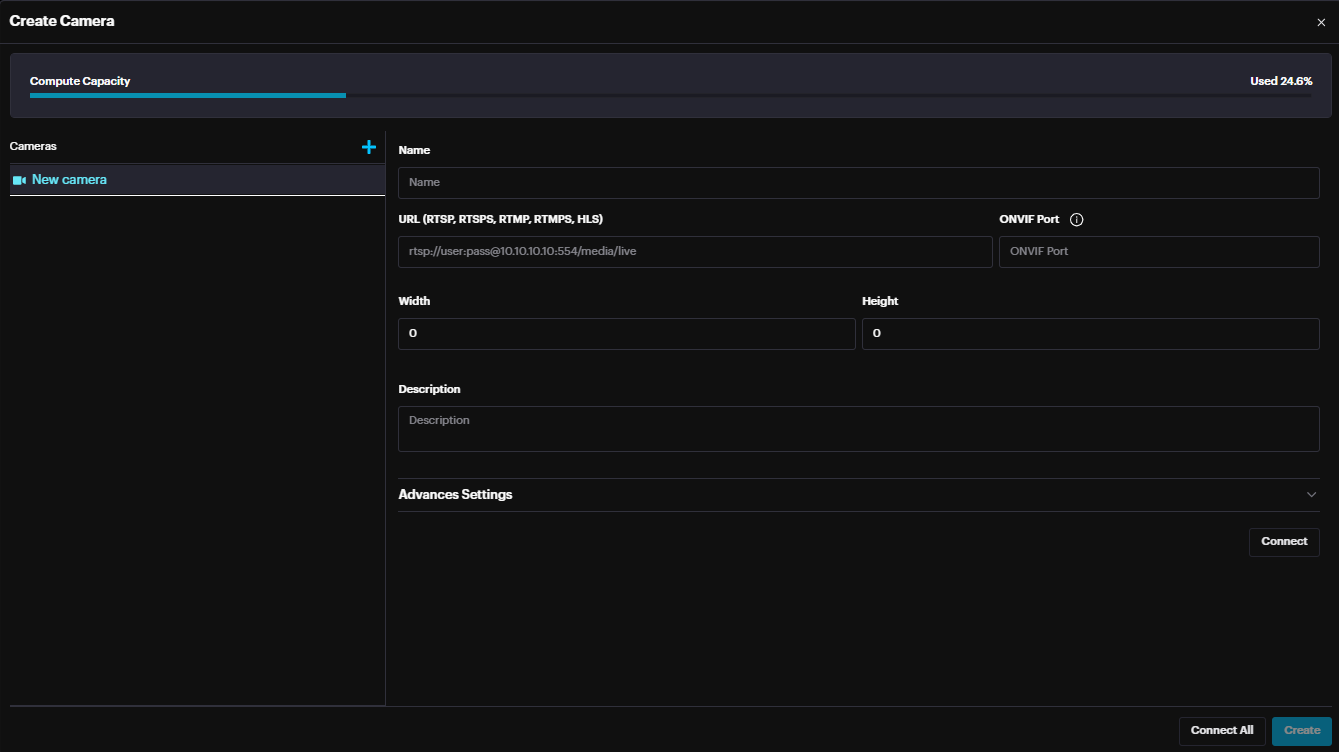Screen dimensions: 1339x752
Task: Click the Width value field
Action: click(626, 334)
